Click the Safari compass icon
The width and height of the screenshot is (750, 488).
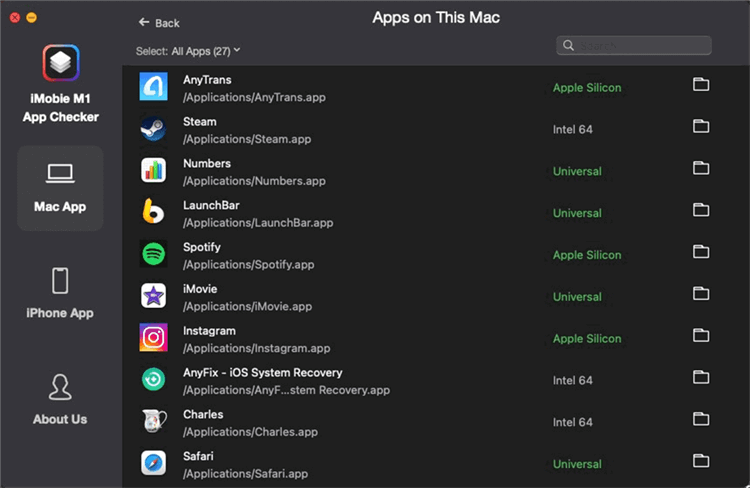154,463
